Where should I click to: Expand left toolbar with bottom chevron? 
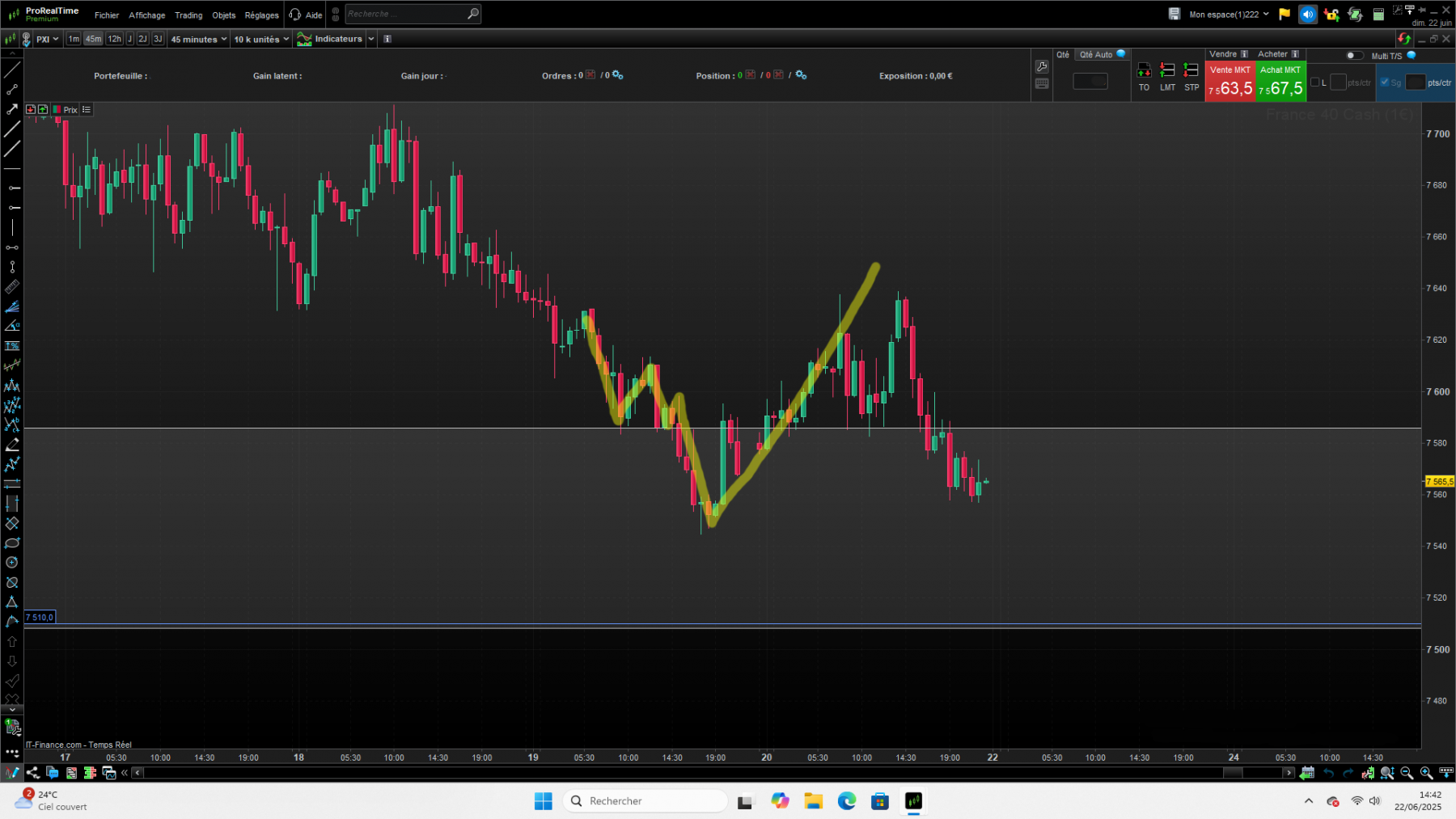point(11,709)
